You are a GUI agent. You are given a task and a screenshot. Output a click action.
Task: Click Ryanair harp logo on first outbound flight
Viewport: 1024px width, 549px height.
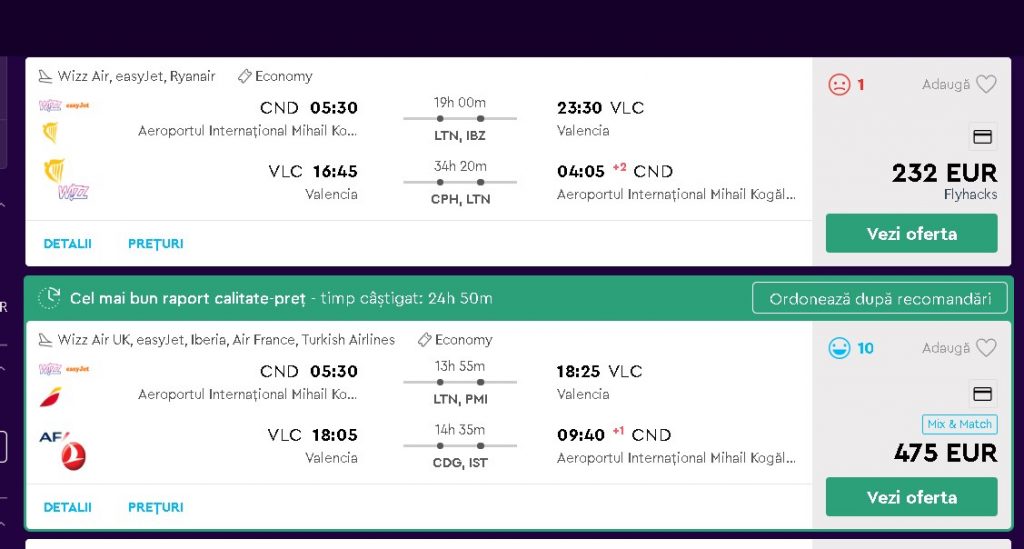pyautogui.click(x=50, y=133)
